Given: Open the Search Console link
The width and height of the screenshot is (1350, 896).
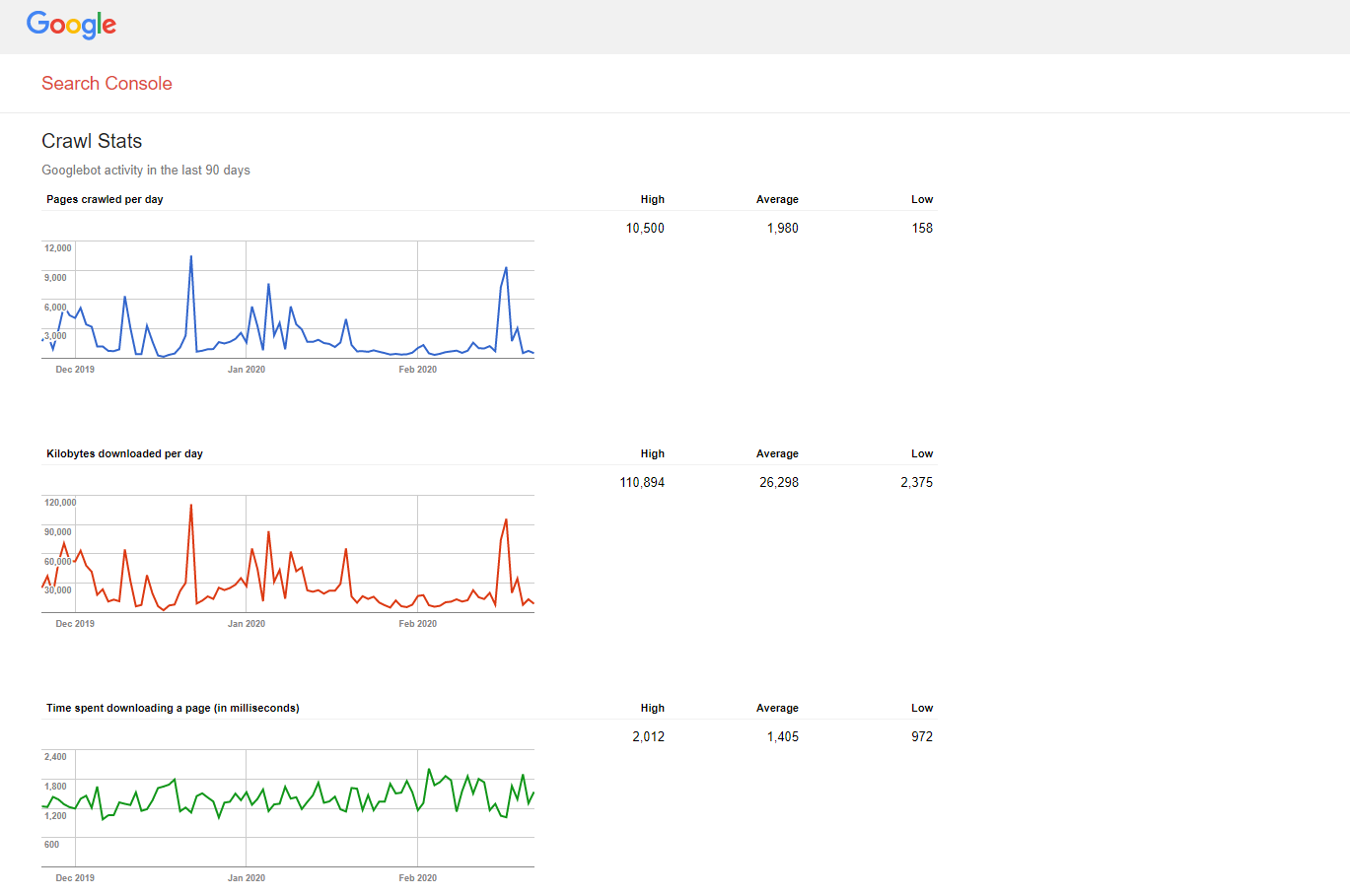Looking at the screenshot, I should tap(107, 84).
